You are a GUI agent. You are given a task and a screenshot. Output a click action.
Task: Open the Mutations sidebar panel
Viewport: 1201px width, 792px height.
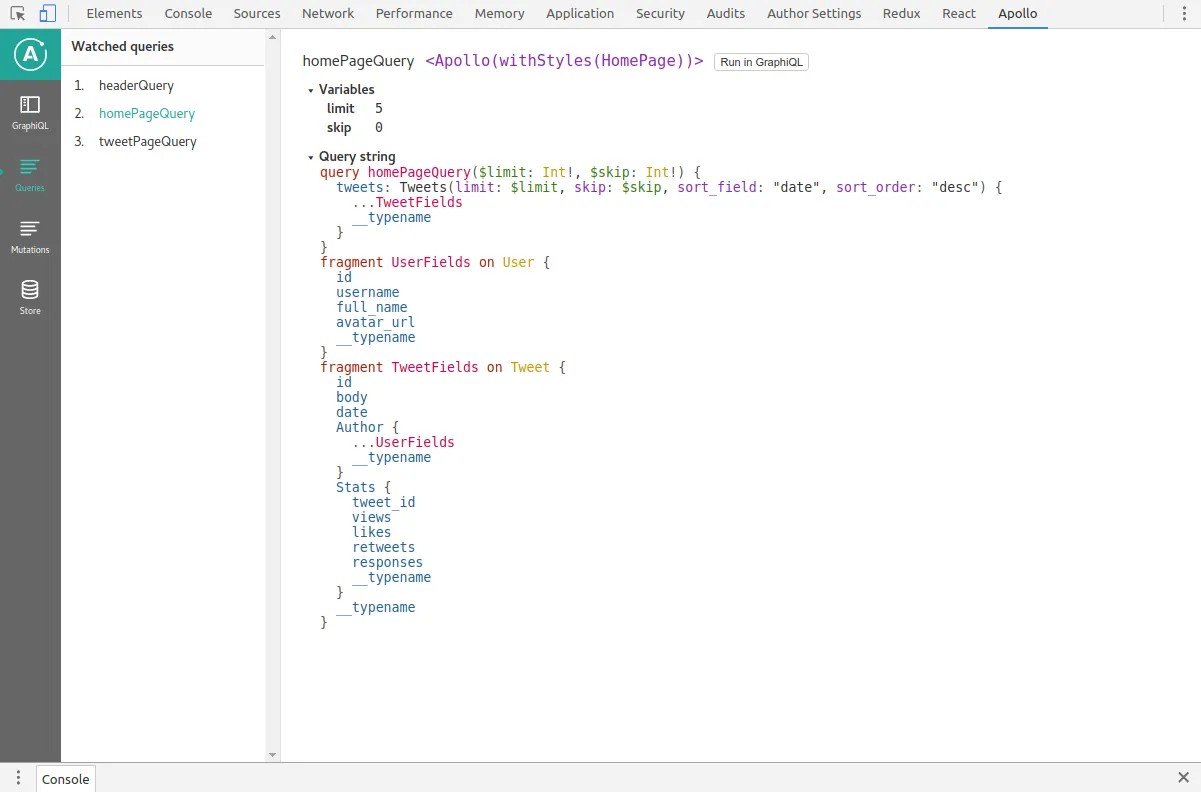(30, 236)
